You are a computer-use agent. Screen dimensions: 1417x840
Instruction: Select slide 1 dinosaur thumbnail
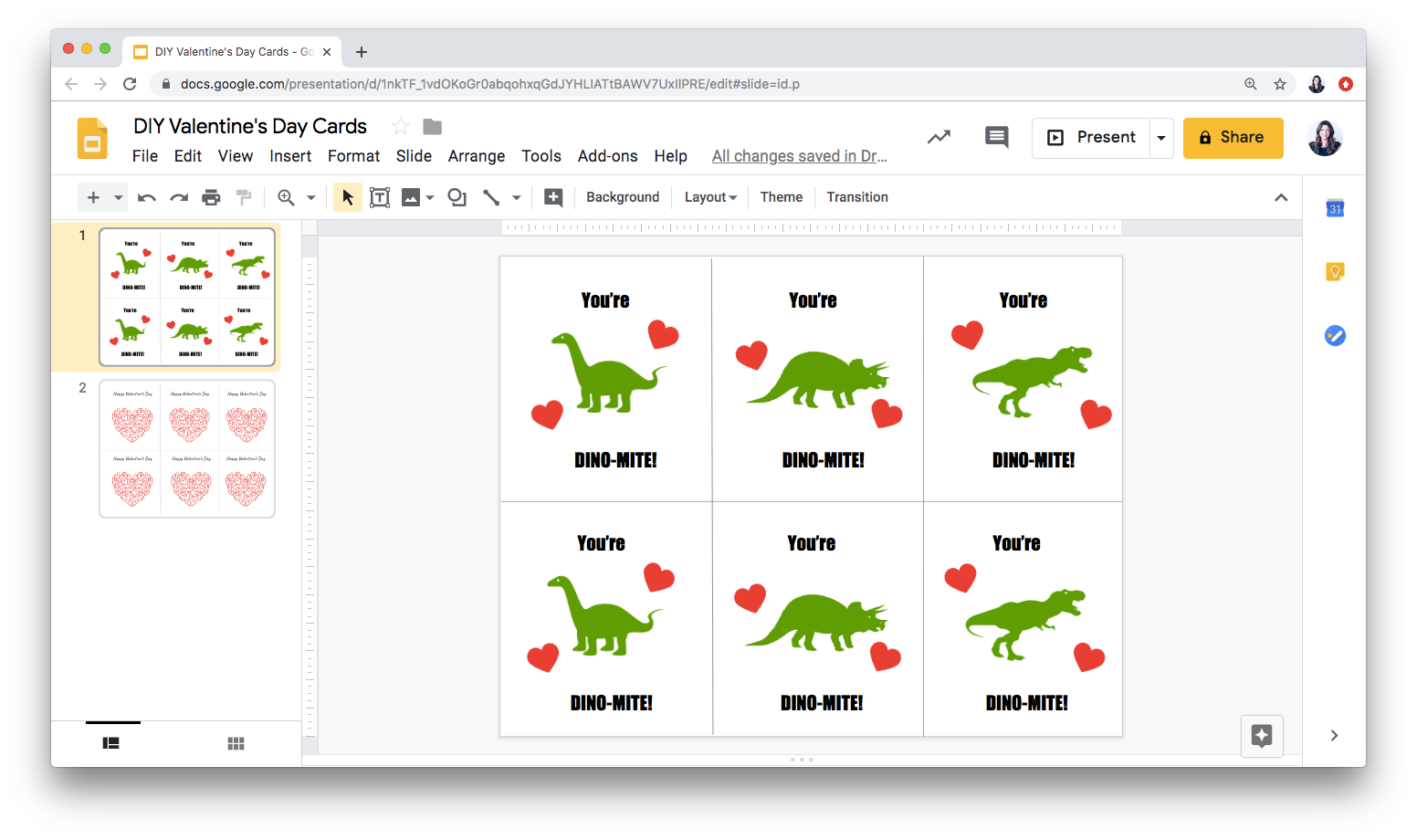(187, 297)
